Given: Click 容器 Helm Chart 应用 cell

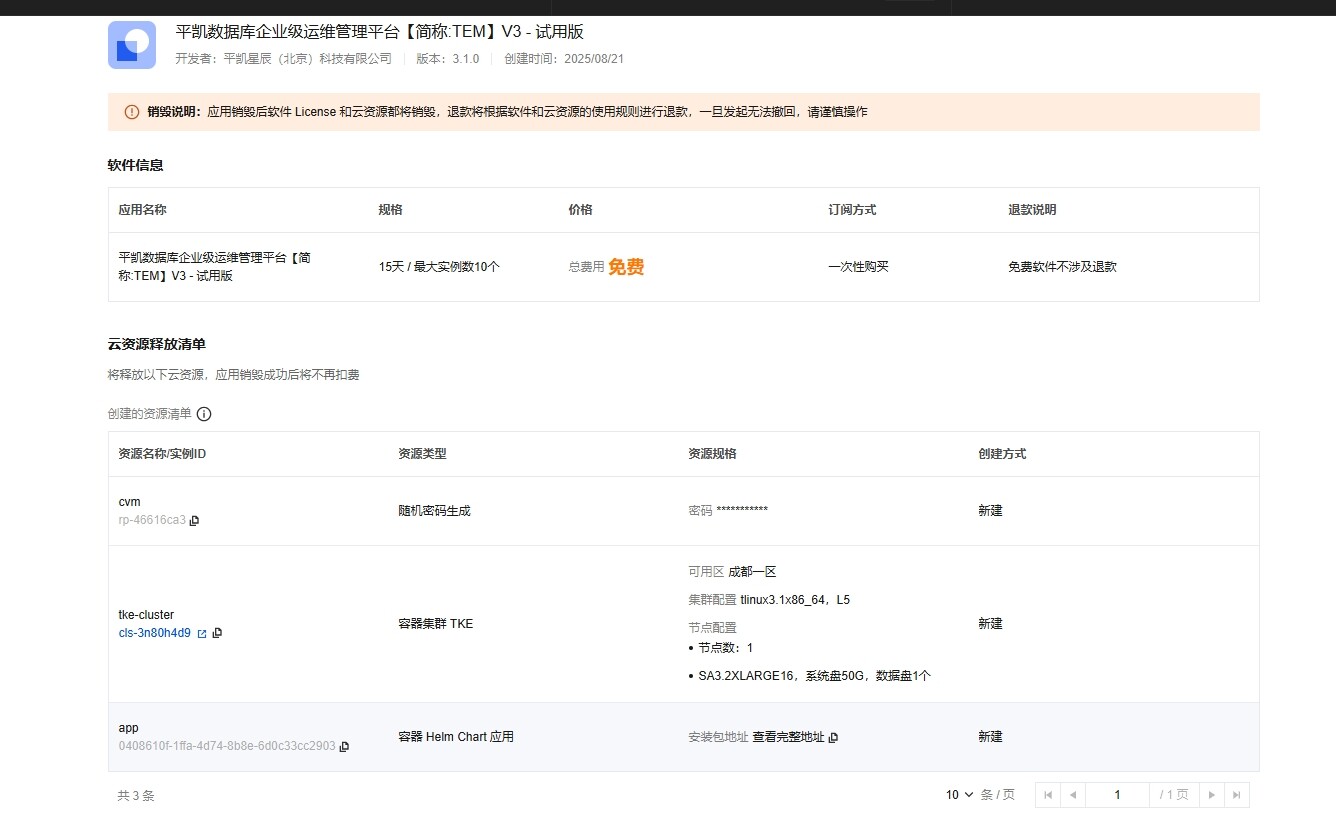Looking at the screenshot, I should pyautogui.click(x=456, y=737).
